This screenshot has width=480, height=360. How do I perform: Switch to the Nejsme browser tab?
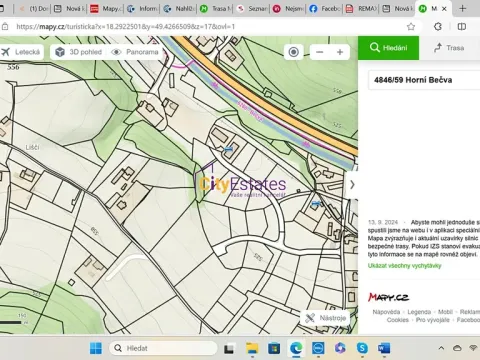point(287,9)
